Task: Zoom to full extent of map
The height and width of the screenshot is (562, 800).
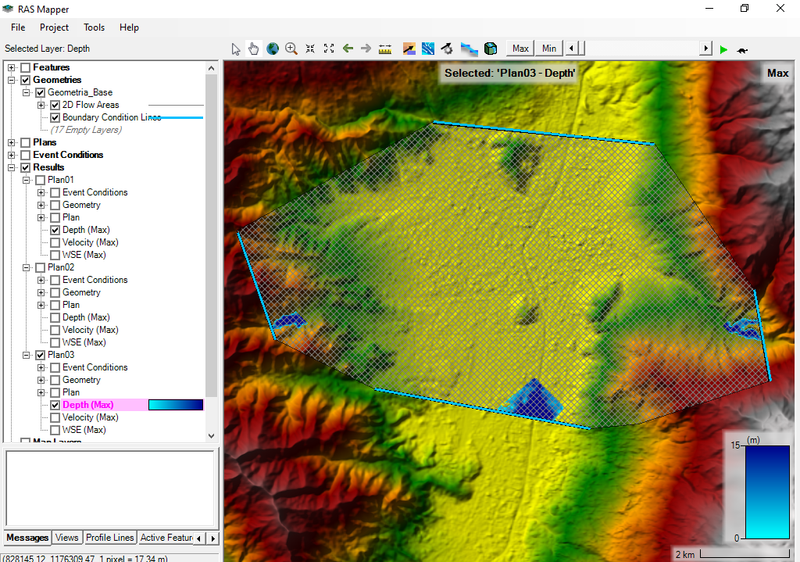Action: (329, 48)
